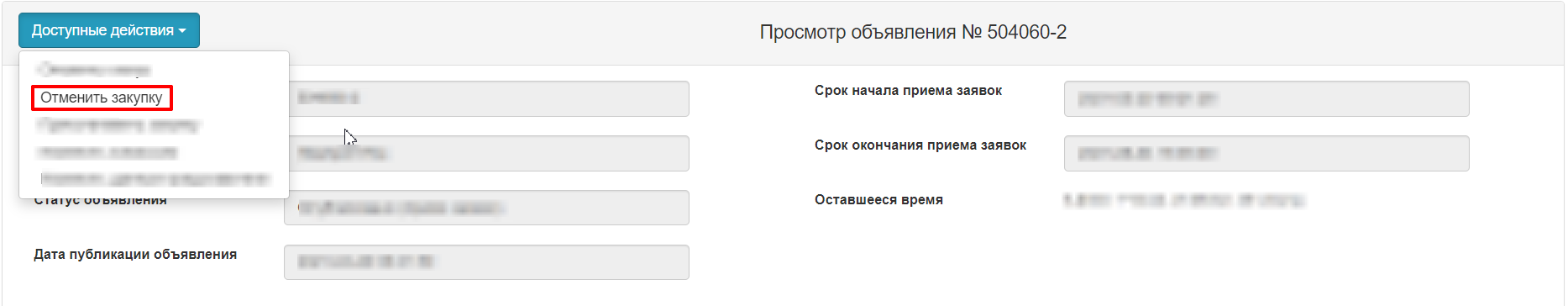Click the Статус объявления label
This screenshot has height=306, width=1568.
click(101, 202)
